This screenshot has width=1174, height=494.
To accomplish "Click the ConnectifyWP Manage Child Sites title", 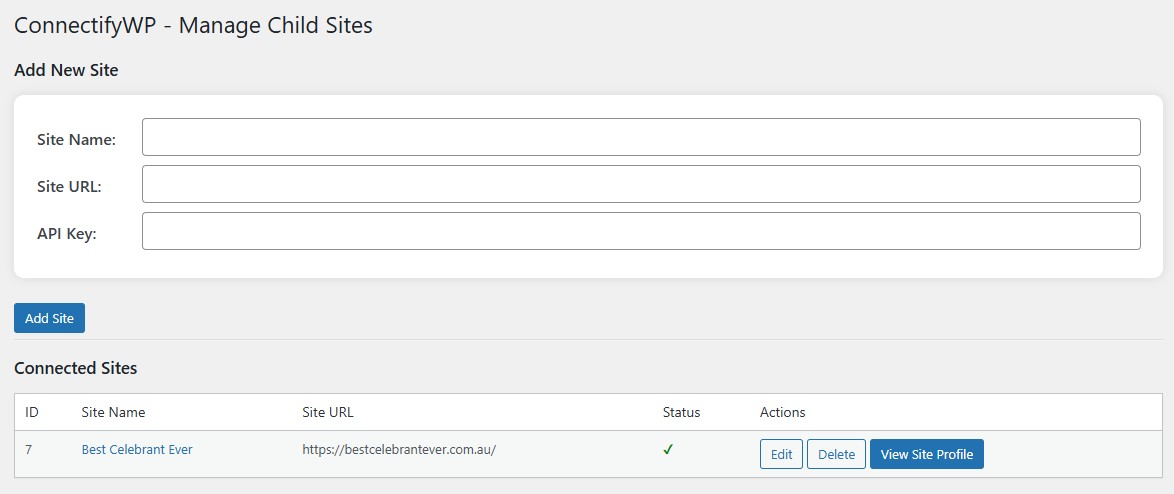I will click(x=193, y=25).
